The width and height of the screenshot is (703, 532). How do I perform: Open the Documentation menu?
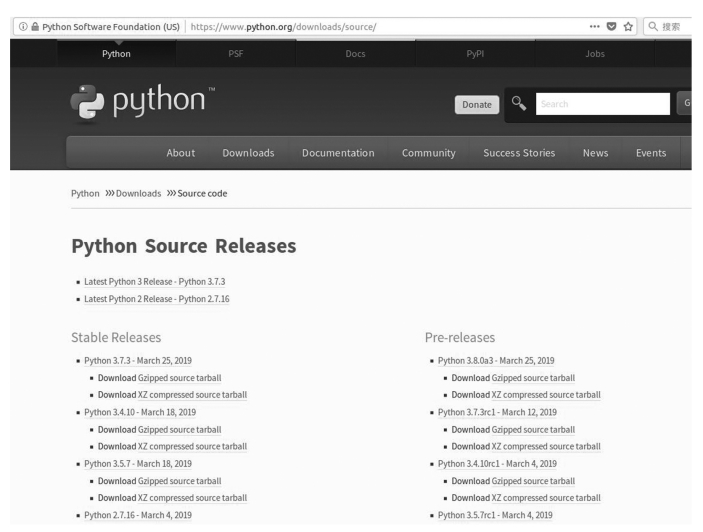coord(338,153)
